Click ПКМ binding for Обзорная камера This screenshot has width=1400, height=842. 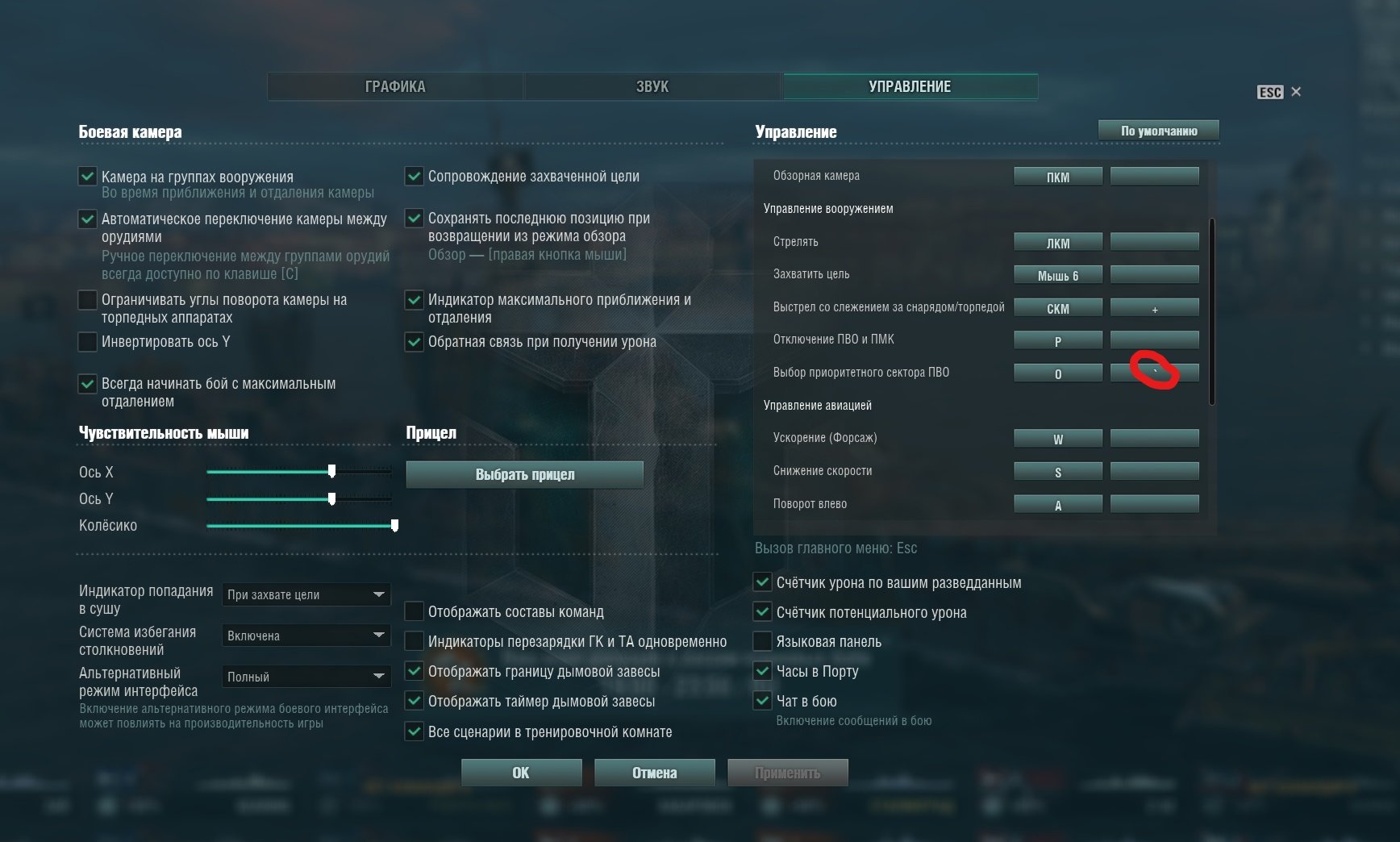pos(1058,177)
